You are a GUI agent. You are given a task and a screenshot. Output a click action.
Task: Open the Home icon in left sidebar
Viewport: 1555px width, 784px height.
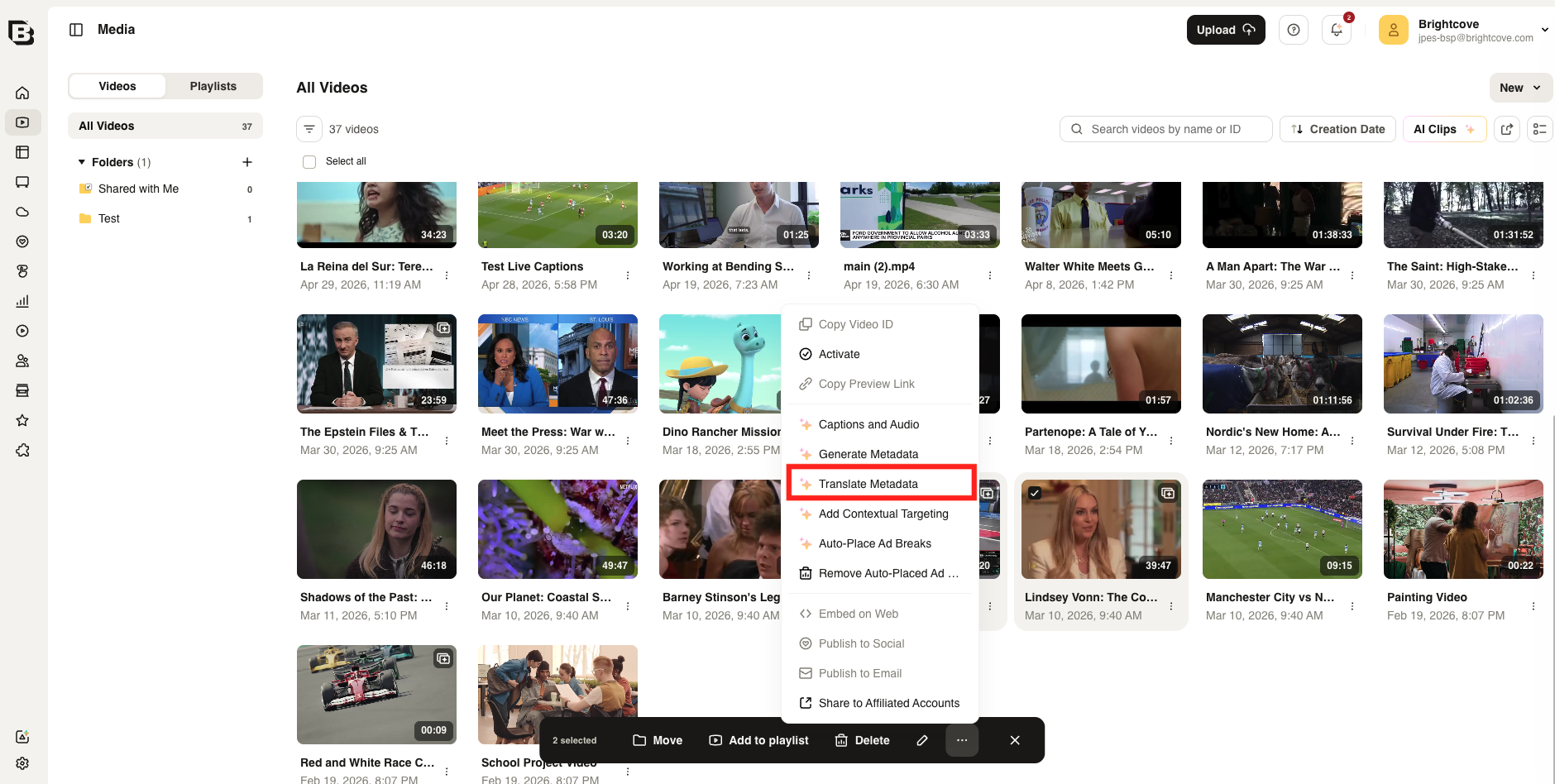22,93
